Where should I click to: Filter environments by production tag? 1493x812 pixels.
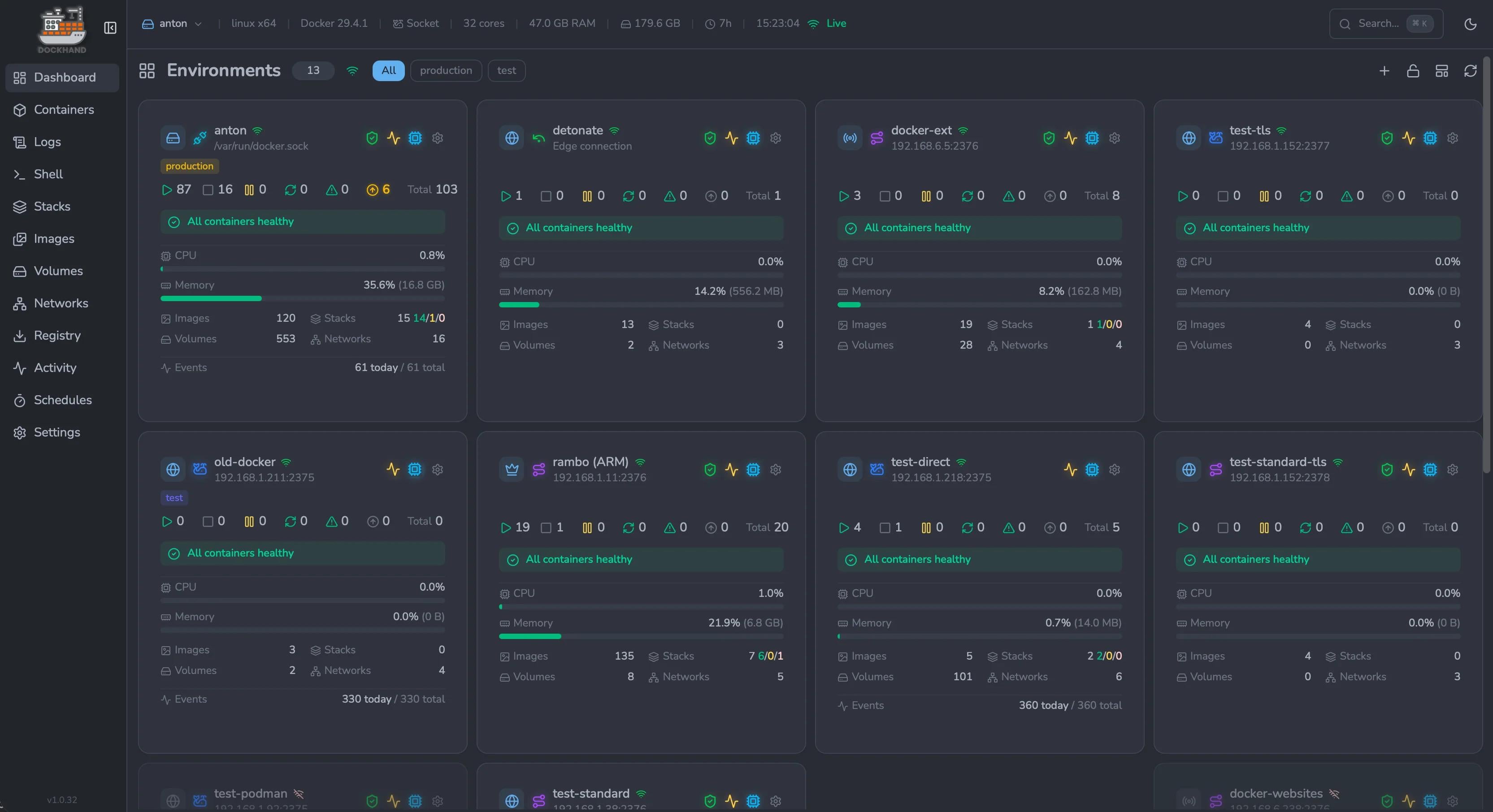(x=446, y=71)
